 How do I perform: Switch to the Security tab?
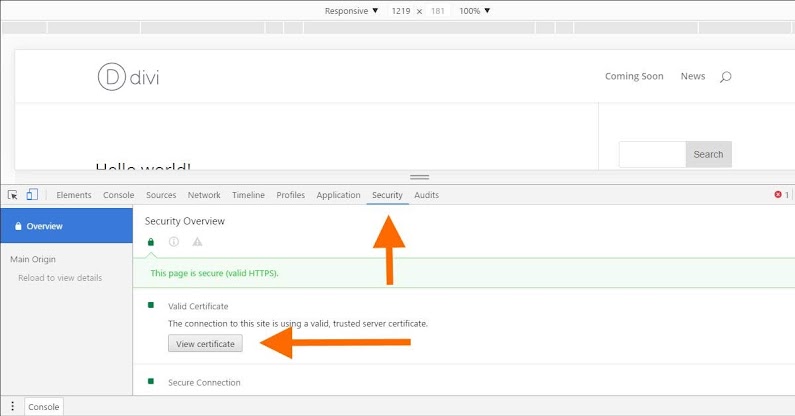click(387, 195)
